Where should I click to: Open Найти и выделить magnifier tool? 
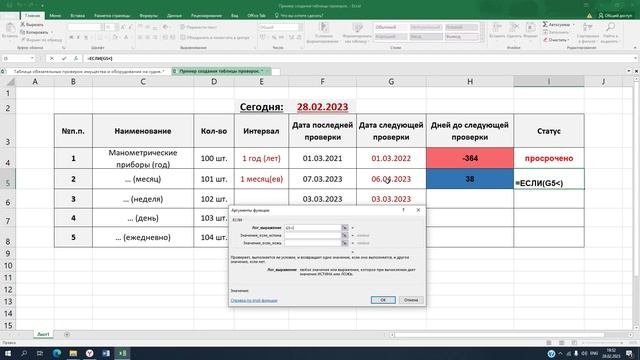pos(611,33)
